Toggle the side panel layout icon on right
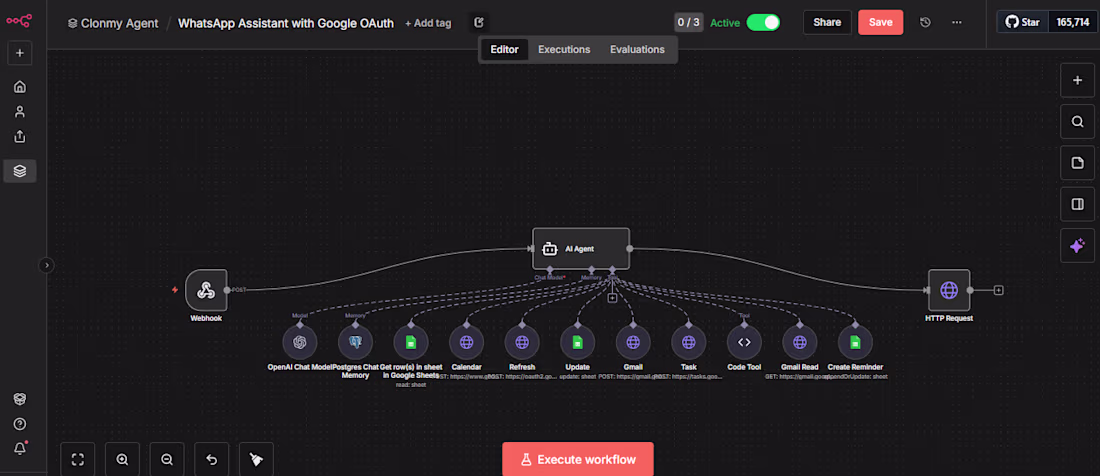This screenshot has height=476, width=1100. [x=1078, y=205]
